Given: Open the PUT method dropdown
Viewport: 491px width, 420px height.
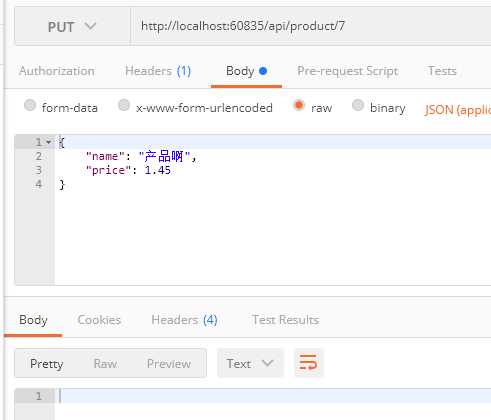Looking at the screenshot, I should 72,27.
